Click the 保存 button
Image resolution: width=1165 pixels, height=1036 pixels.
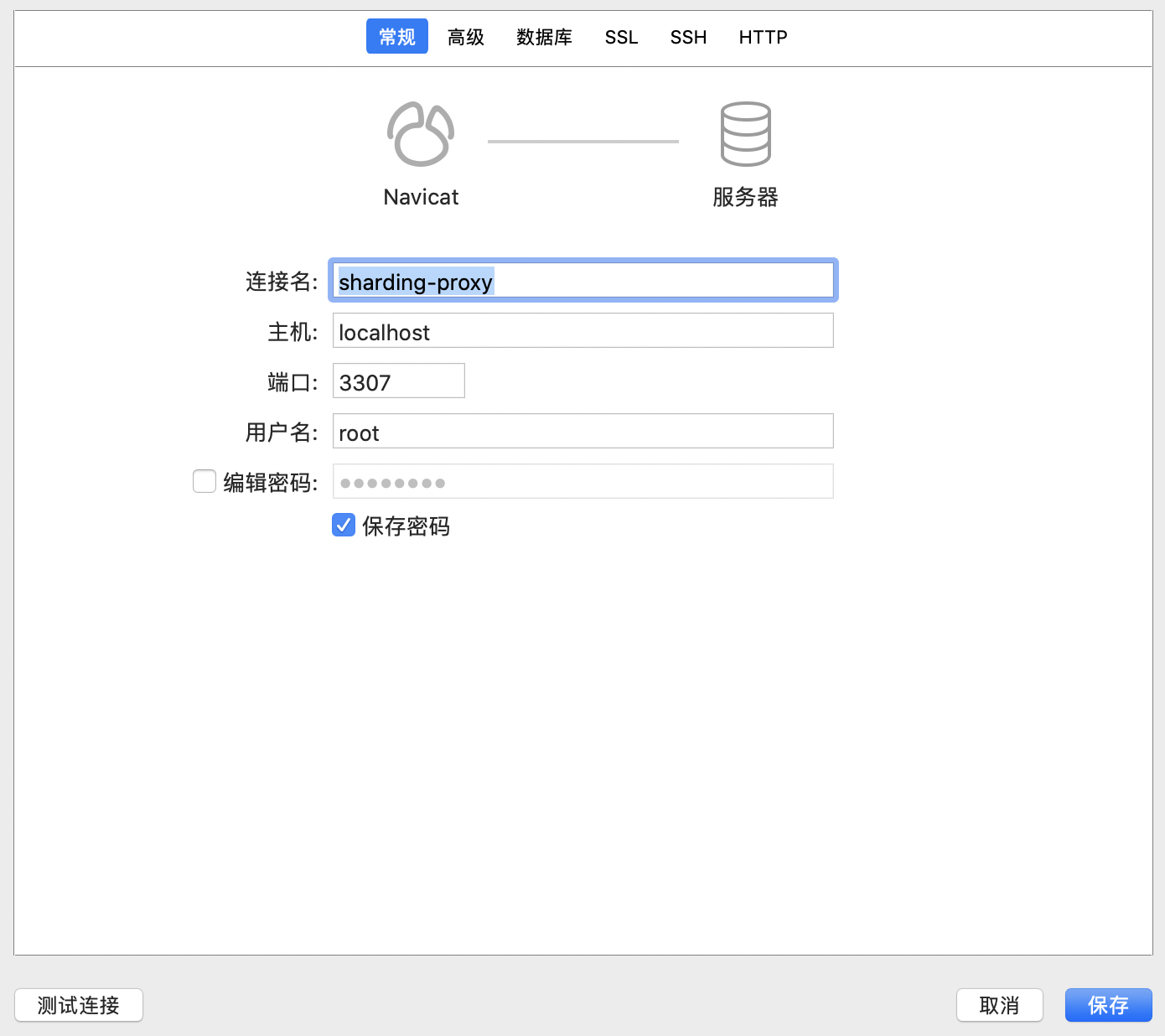[1109, 1005]
